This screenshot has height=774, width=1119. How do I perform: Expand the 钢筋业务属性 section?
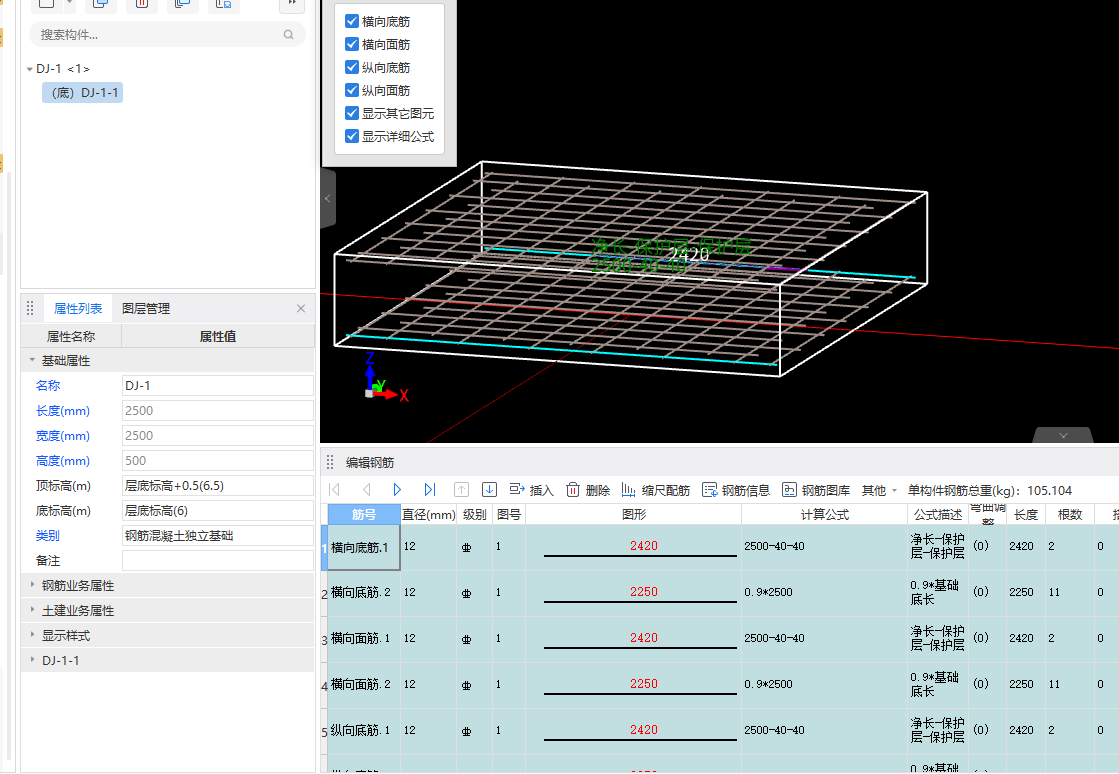pos(32,585)
